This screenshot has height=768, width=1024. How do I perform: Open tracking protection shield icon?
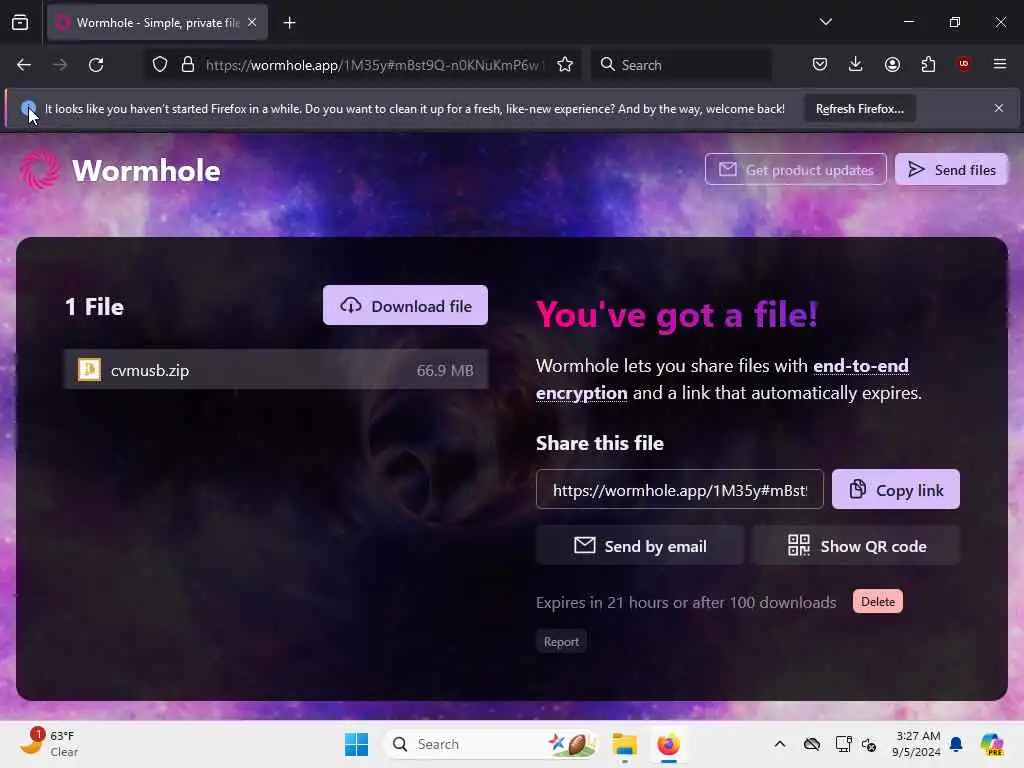[x=160, y=65]
